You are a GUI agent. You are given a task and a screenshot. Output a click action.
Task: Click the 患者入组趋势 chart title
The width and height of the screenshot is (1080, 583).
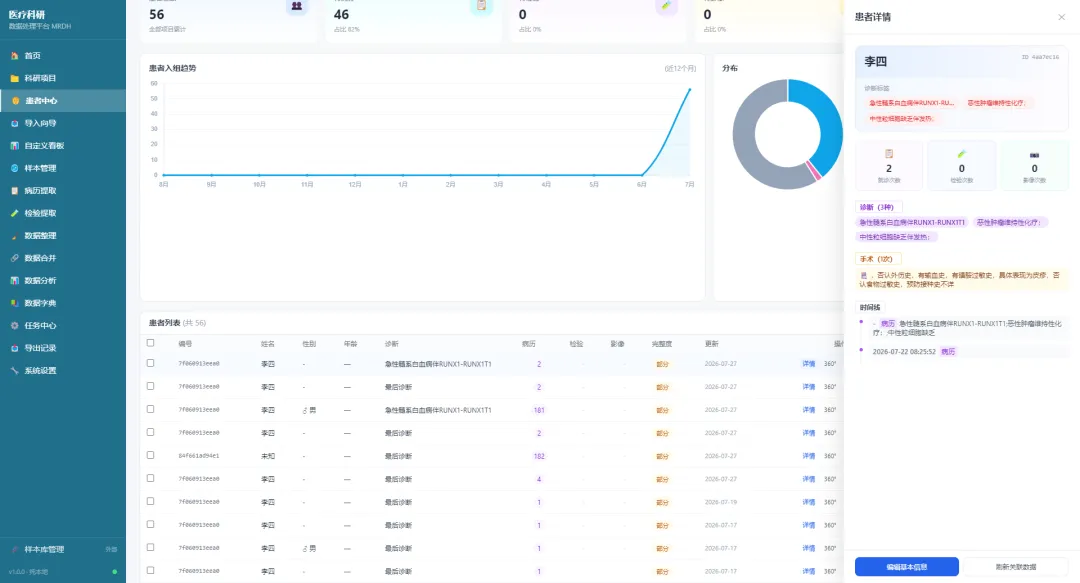coord(172,68)
